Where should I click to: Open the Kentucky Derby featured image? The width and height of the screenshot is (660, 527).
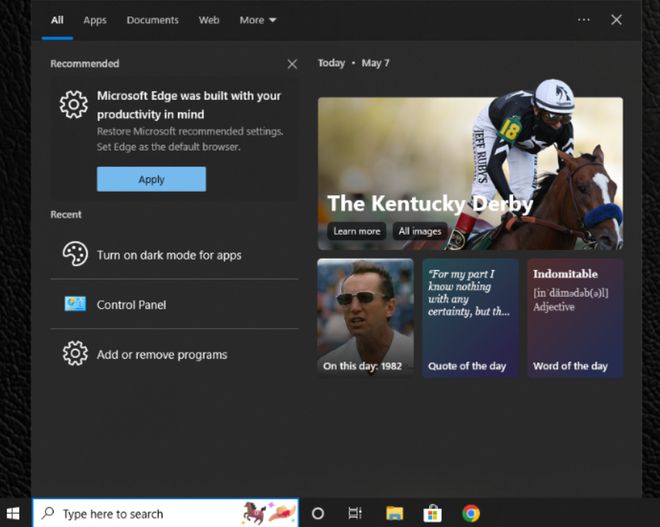pyautogui.click(x=470, y=173)
